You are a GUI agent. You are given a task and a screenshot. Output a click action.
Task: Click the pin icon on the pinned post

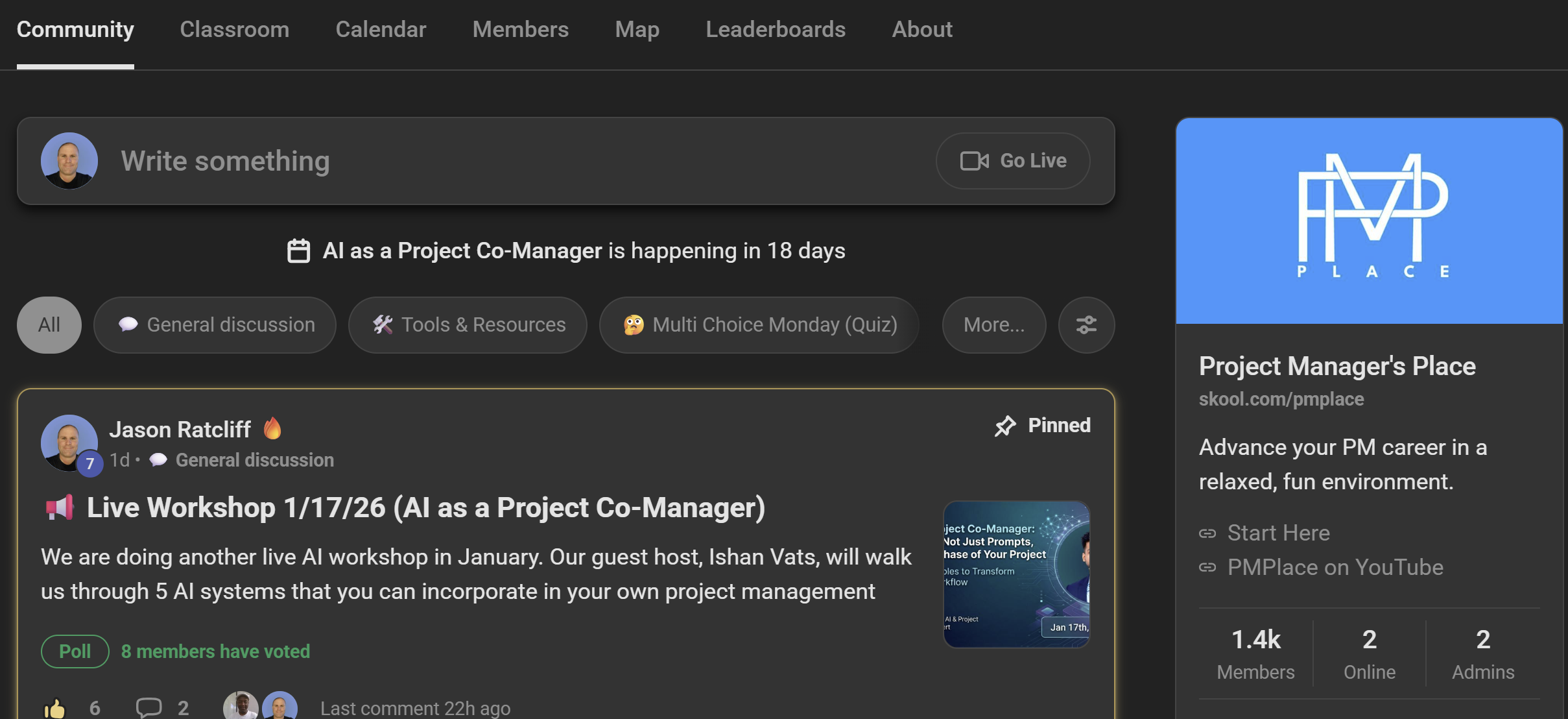[x=1006, y=426]
